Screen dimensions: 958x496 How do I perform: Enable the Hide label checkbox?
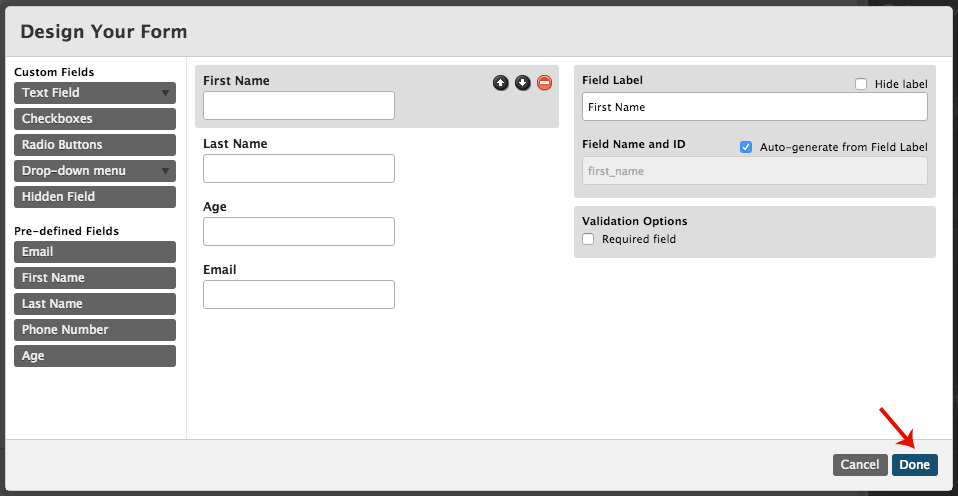pyautogui.click(x=861, y=84)
